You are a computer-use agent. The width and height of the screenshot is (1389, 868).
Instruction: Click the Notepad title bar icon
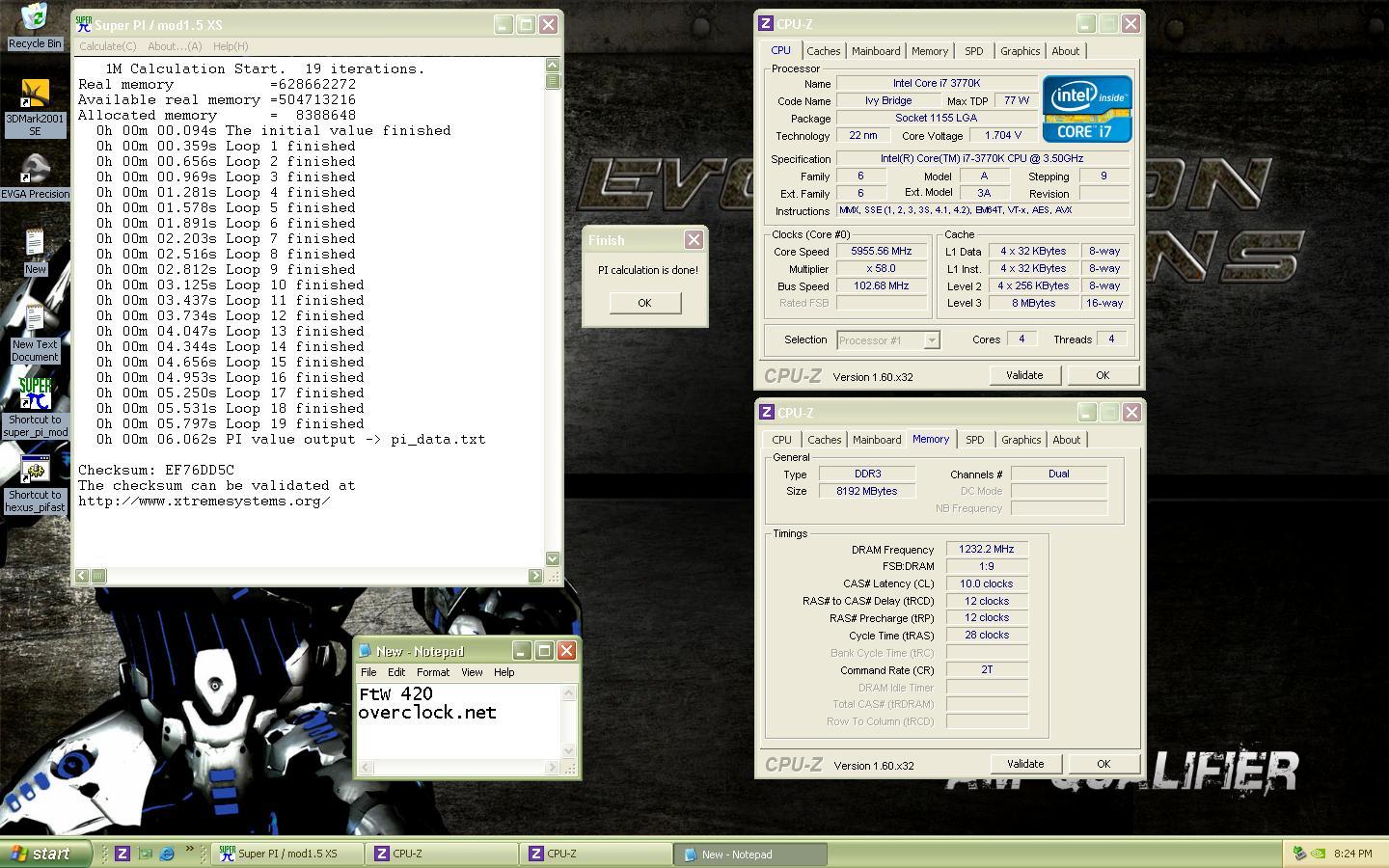365,651
